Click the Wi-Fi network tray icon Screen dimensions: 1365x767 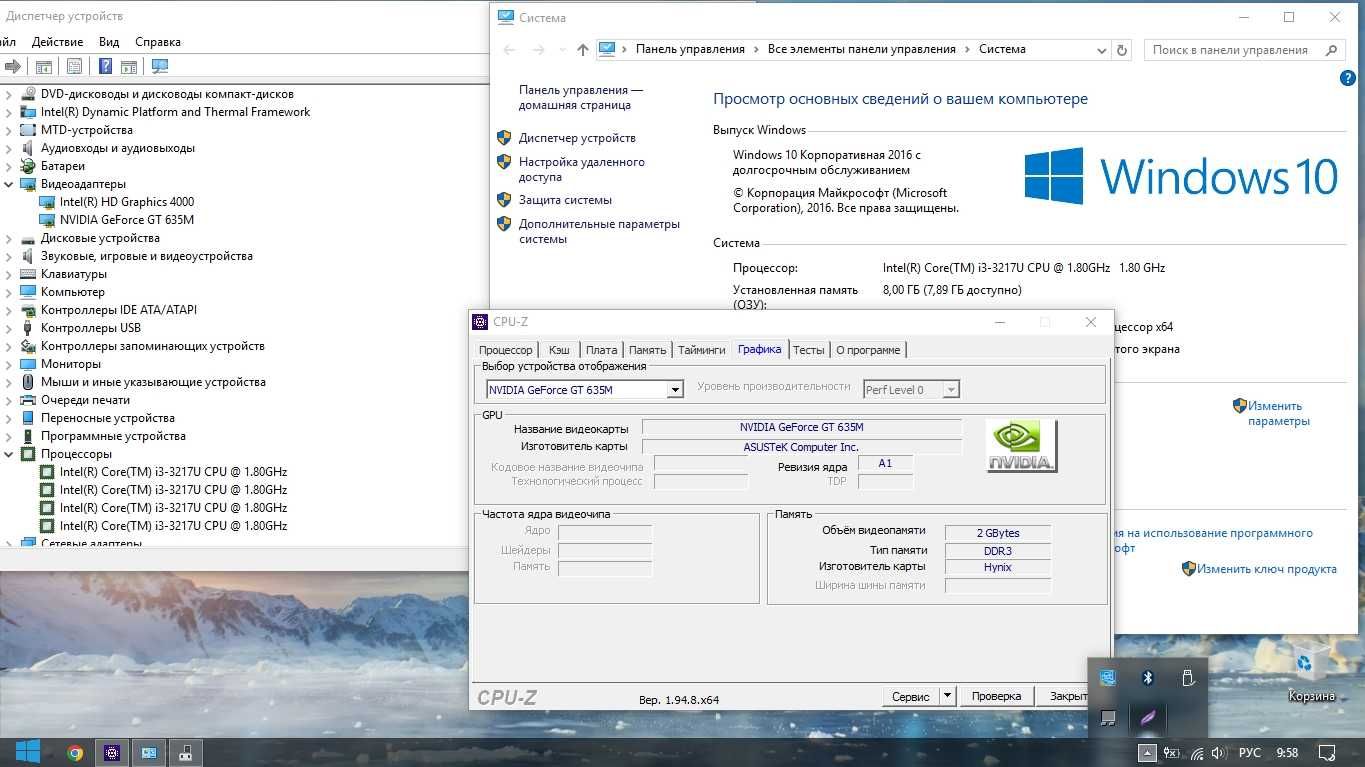1197,753
